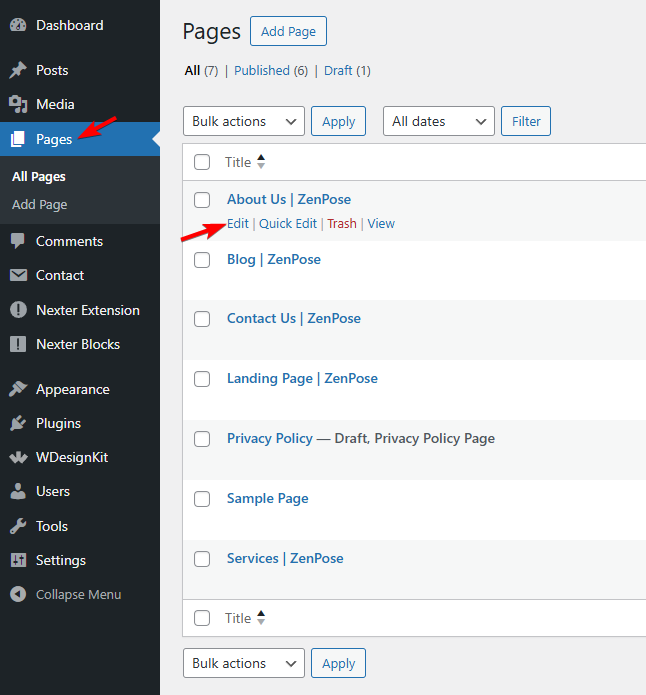
Task: Click Quick Edit under About Us
Action: [288, 223]
